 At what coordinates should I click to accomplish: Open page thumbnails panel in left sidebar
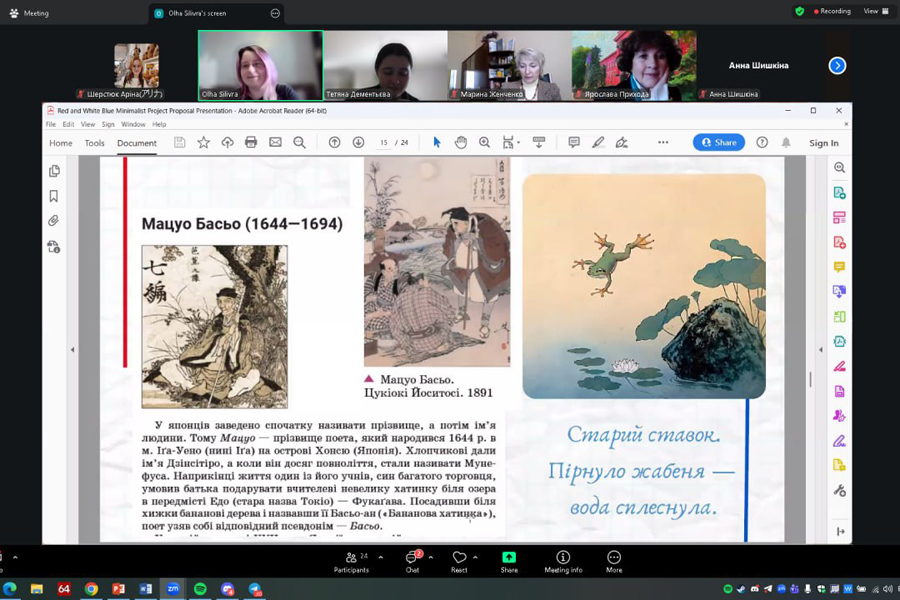[x=54, y=171]
